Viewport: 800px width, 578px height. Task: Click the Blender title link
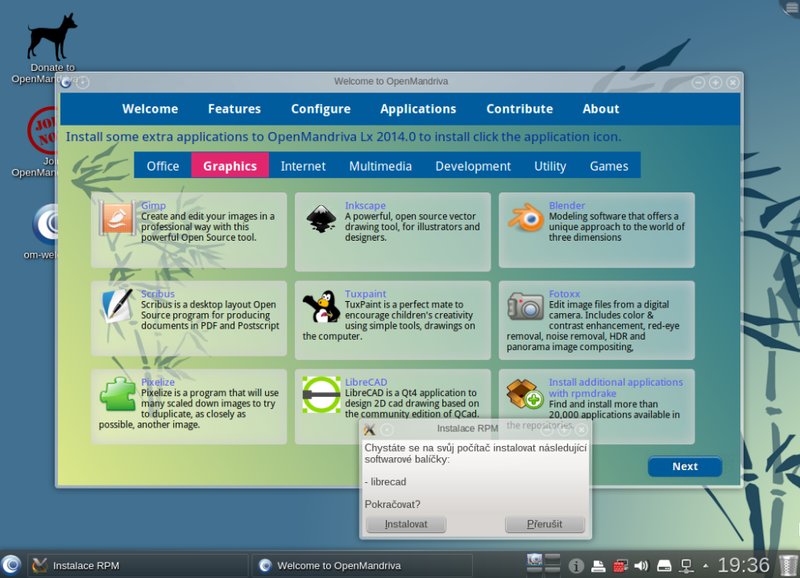coord(566,205)
